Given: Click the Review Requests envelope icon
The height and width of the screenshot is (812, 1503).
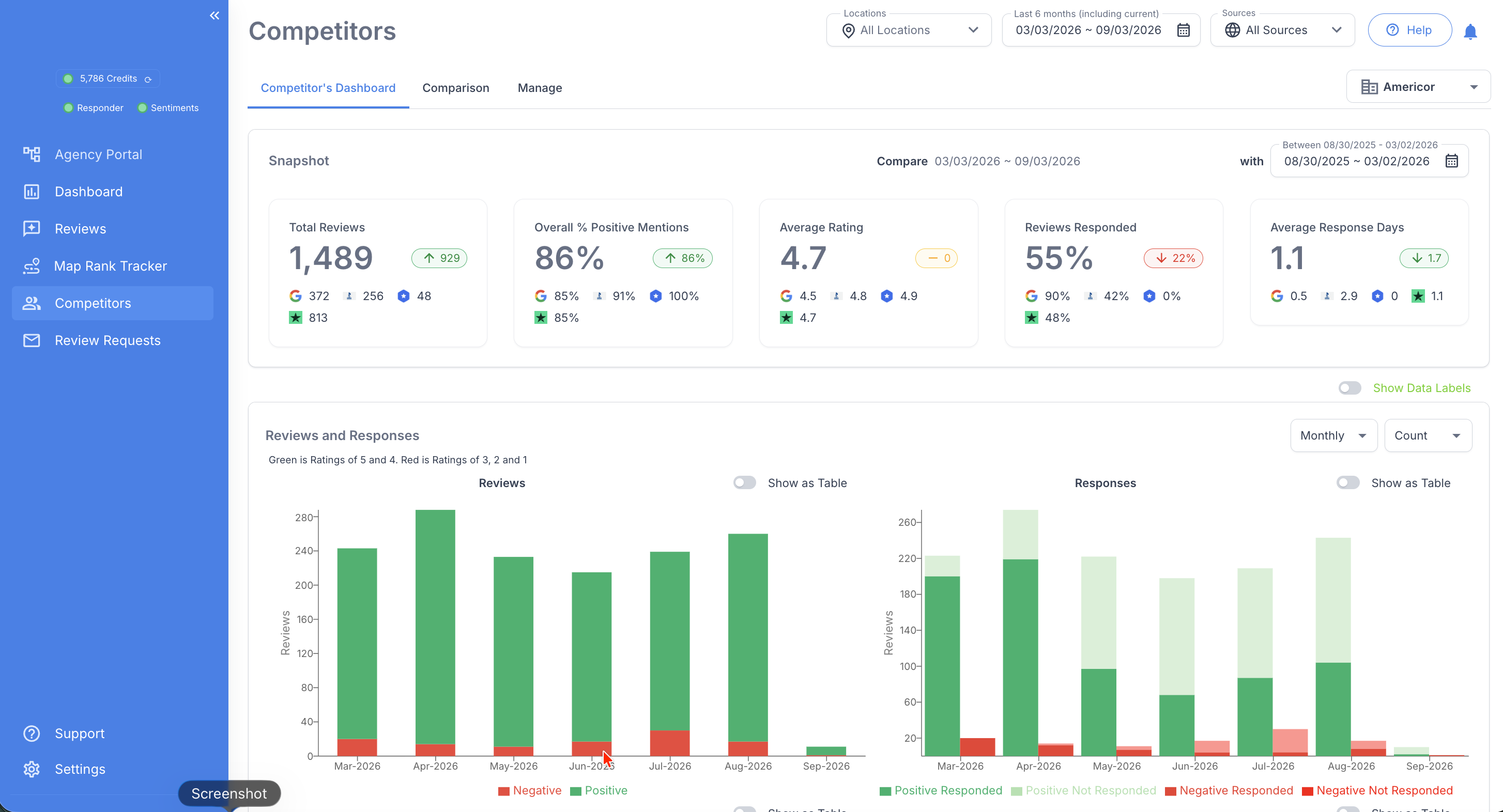Looking at the screenshot, I should pos(32,340).
